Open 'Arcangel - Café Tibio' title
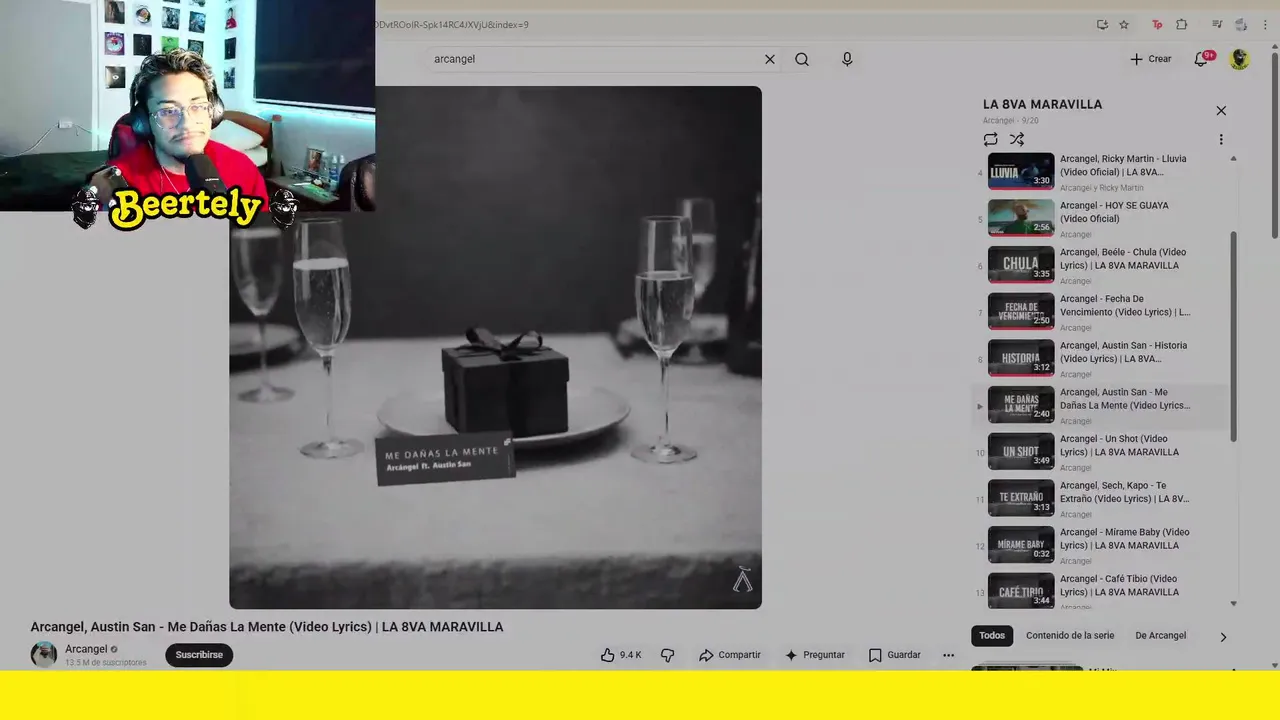This screenshot has width=1280, height=720. 1119,585
